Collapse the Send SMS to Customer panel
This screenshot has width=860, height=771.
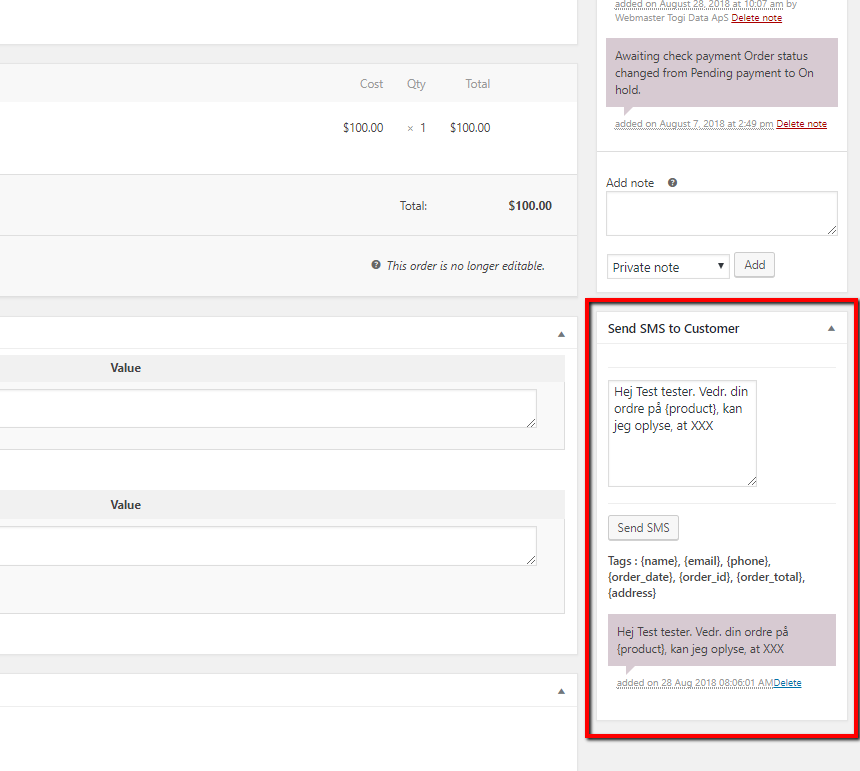pos(831,328)
